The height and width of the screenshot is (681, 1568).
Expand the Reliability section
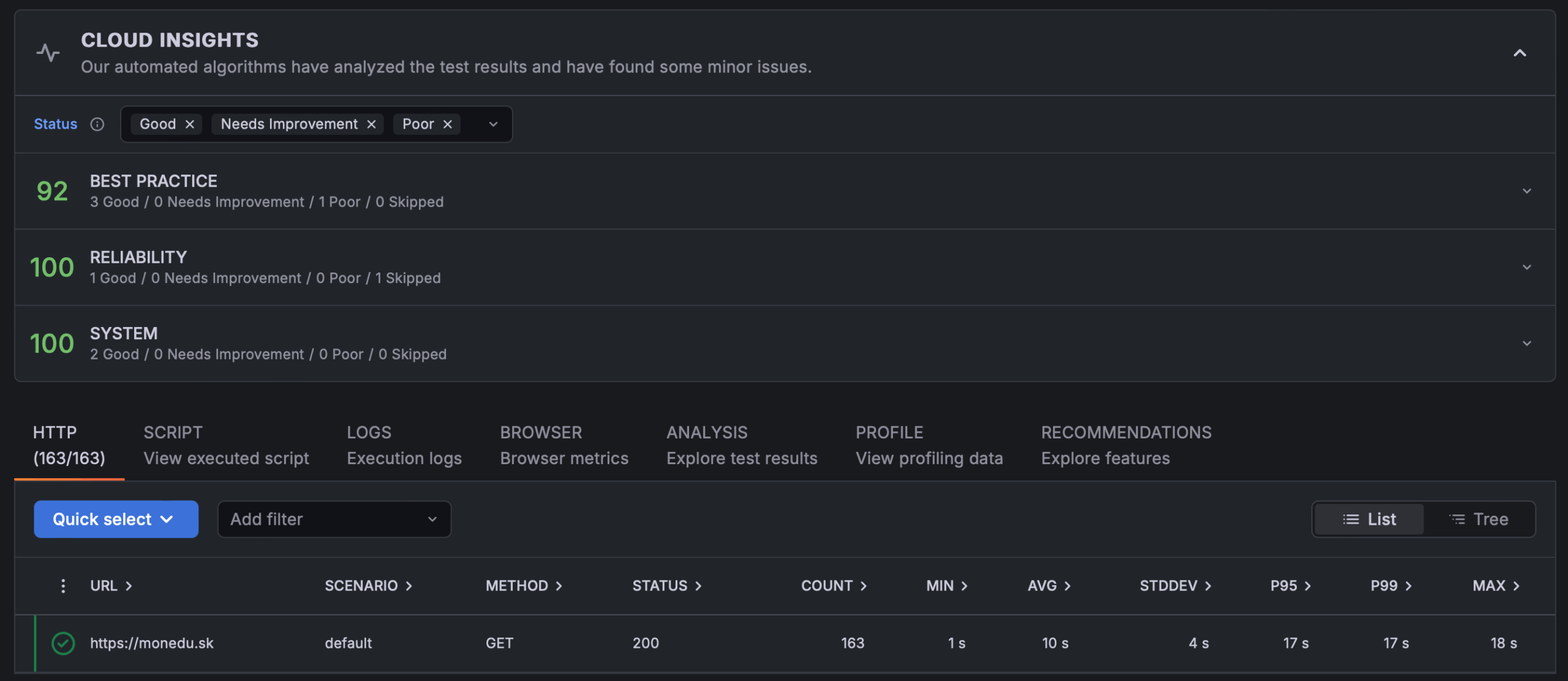(1528, 267)
